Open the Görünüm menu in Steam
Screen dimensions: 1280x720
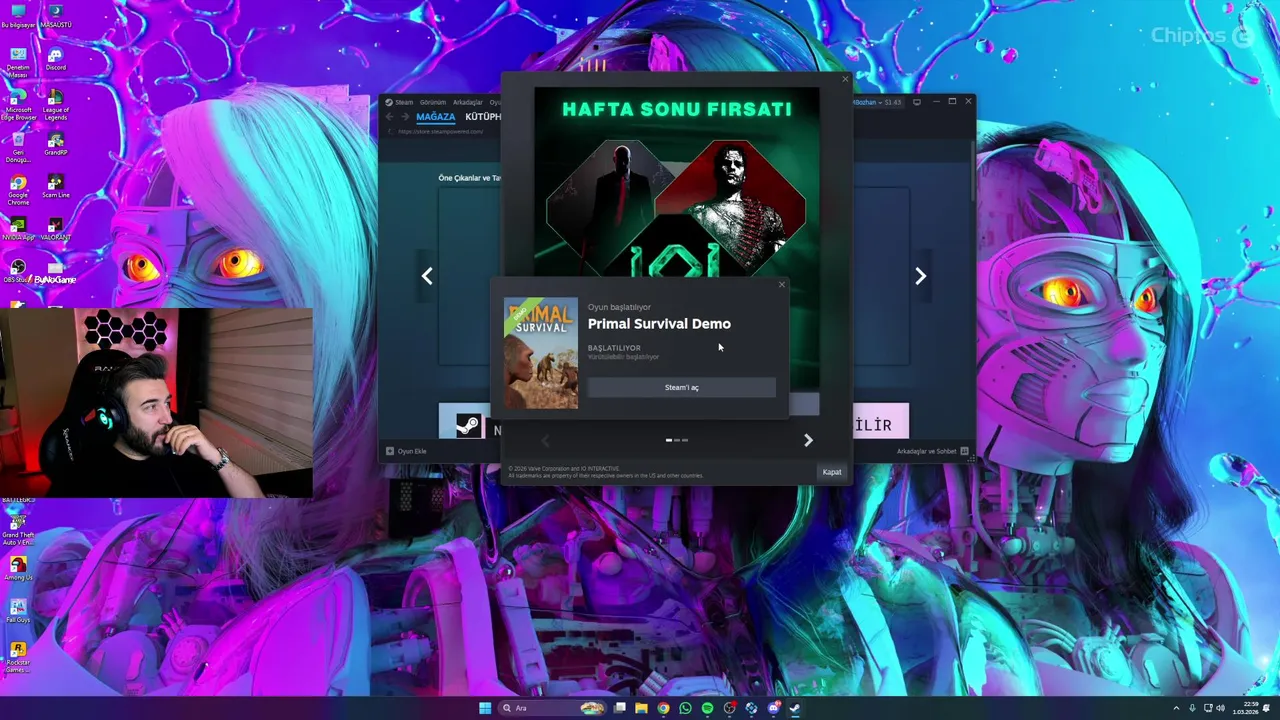pyautogui.click(x=432, y=102)
